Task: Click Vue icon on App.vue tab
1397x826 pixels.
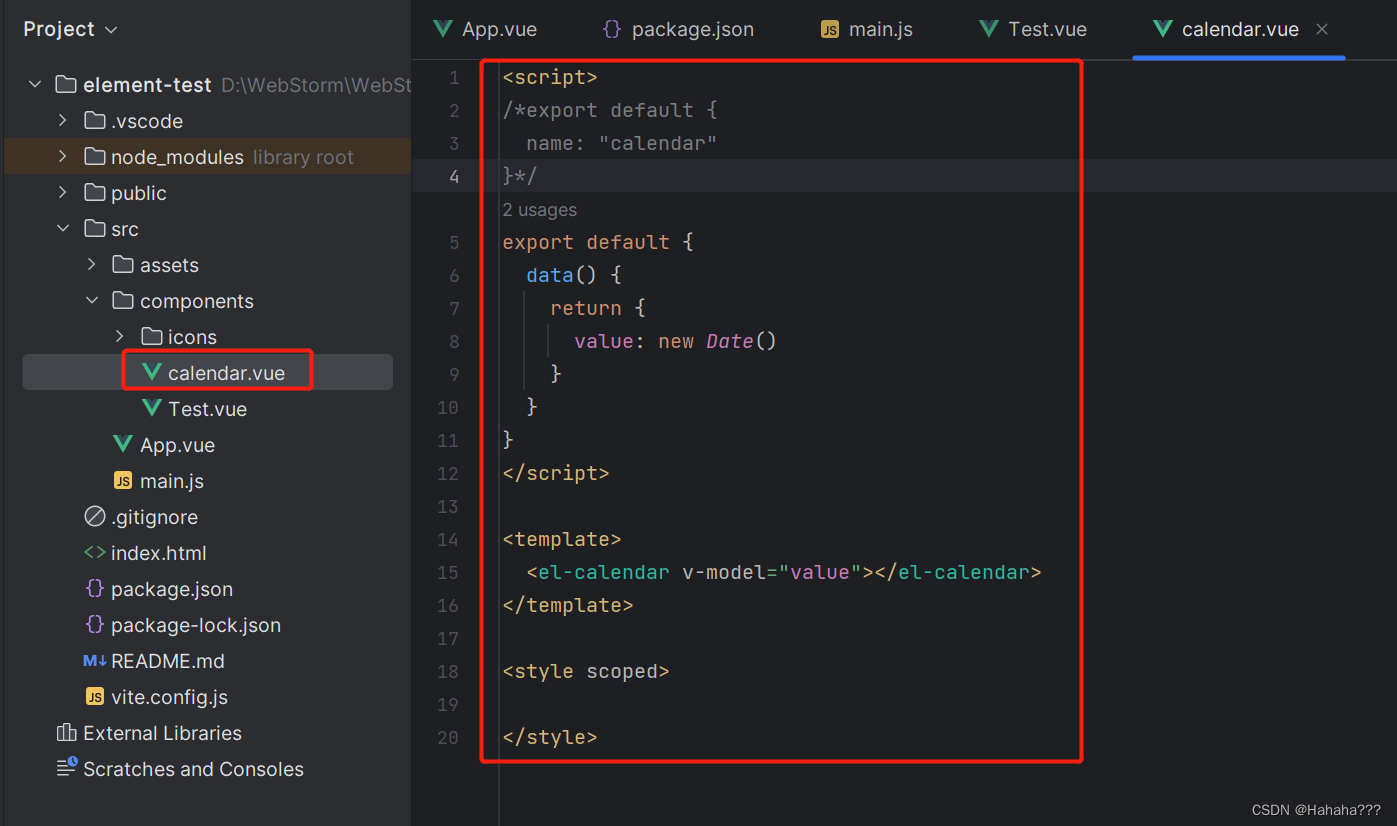Action: point(443,29)
